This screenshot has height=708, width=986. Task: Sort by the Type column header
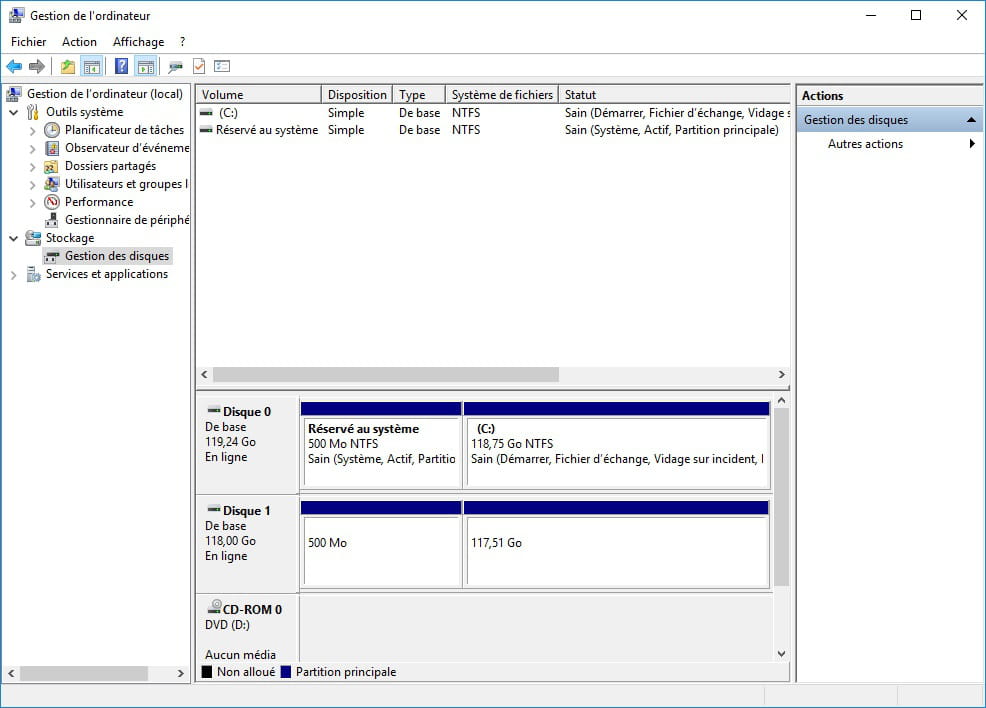(x=419, y=94)
